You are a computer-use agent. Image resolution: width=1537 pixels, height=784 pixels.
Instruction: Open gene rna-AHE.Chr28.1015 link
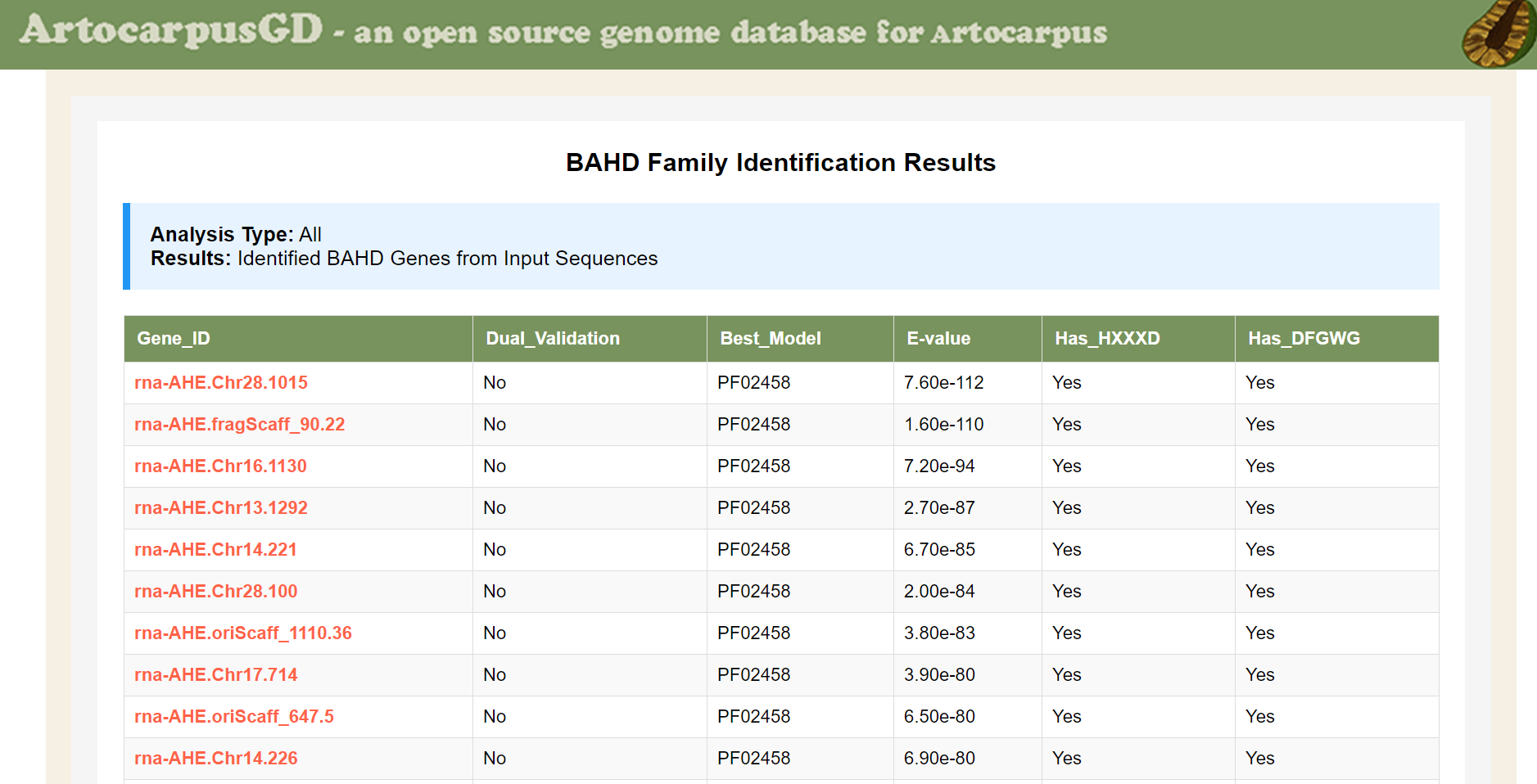pos(221,383)
